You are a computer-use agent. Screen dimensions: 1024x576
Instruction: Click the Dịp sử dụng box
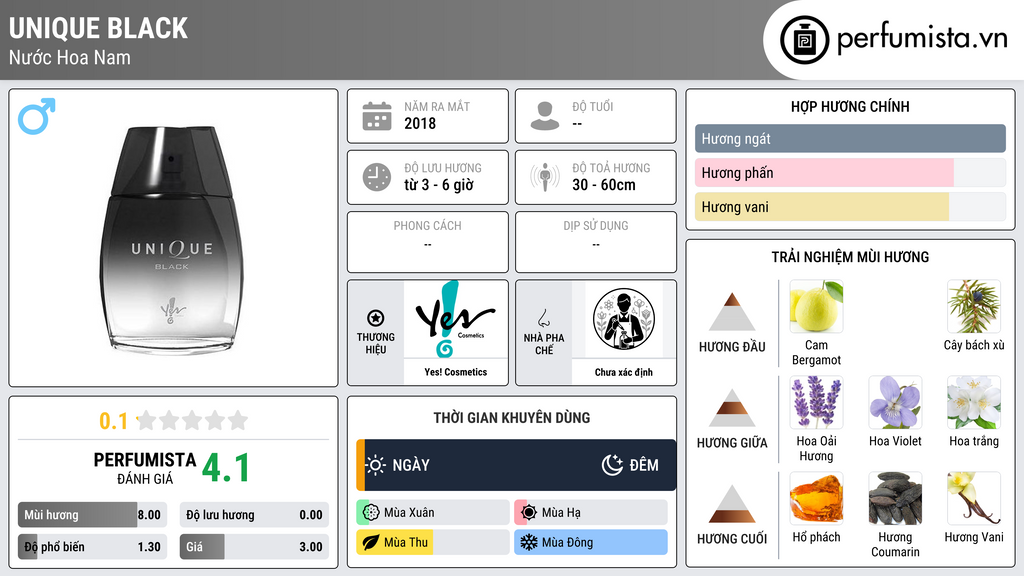[596, 242]
